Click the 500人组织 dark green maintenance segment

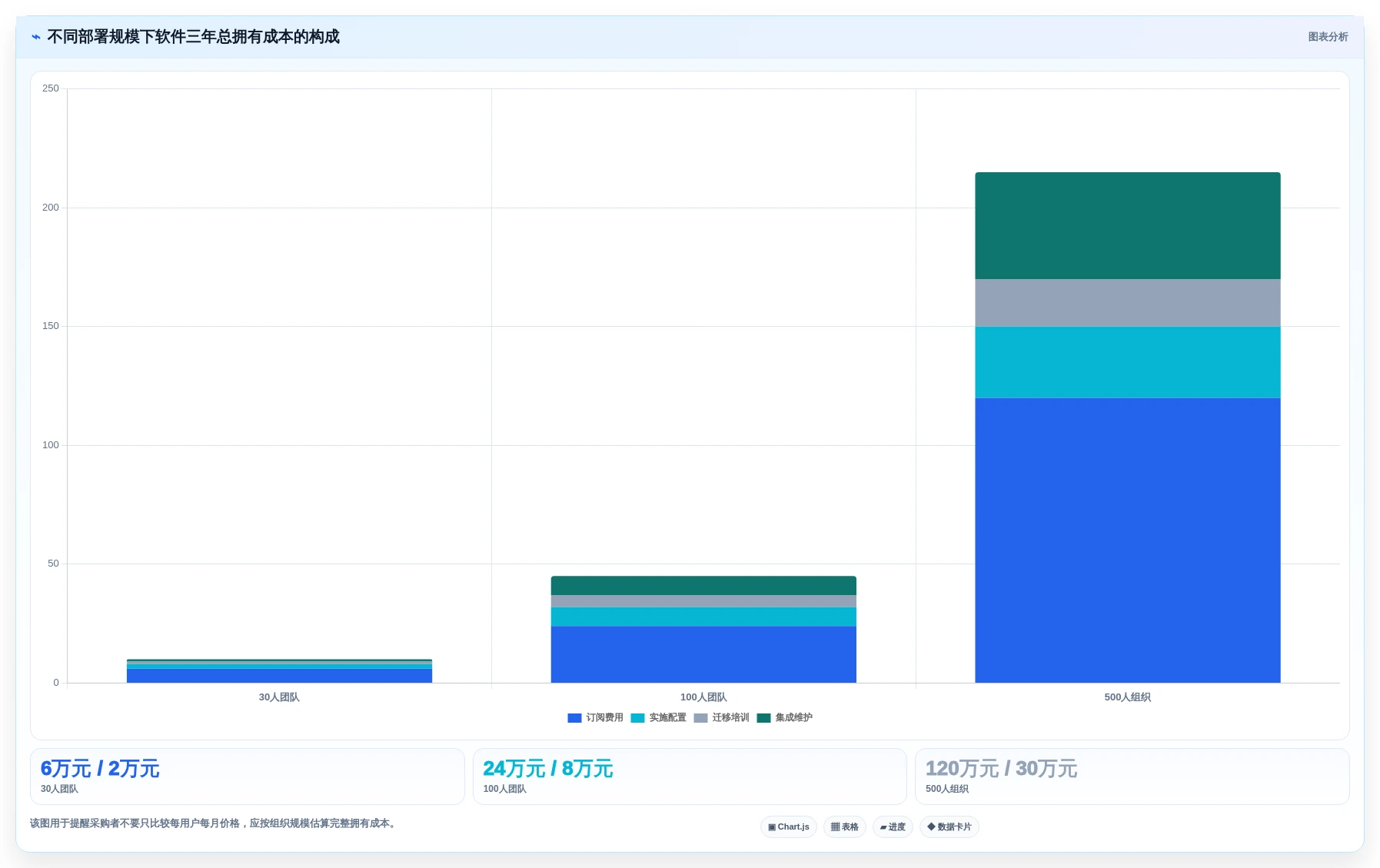coord(1128,225)
